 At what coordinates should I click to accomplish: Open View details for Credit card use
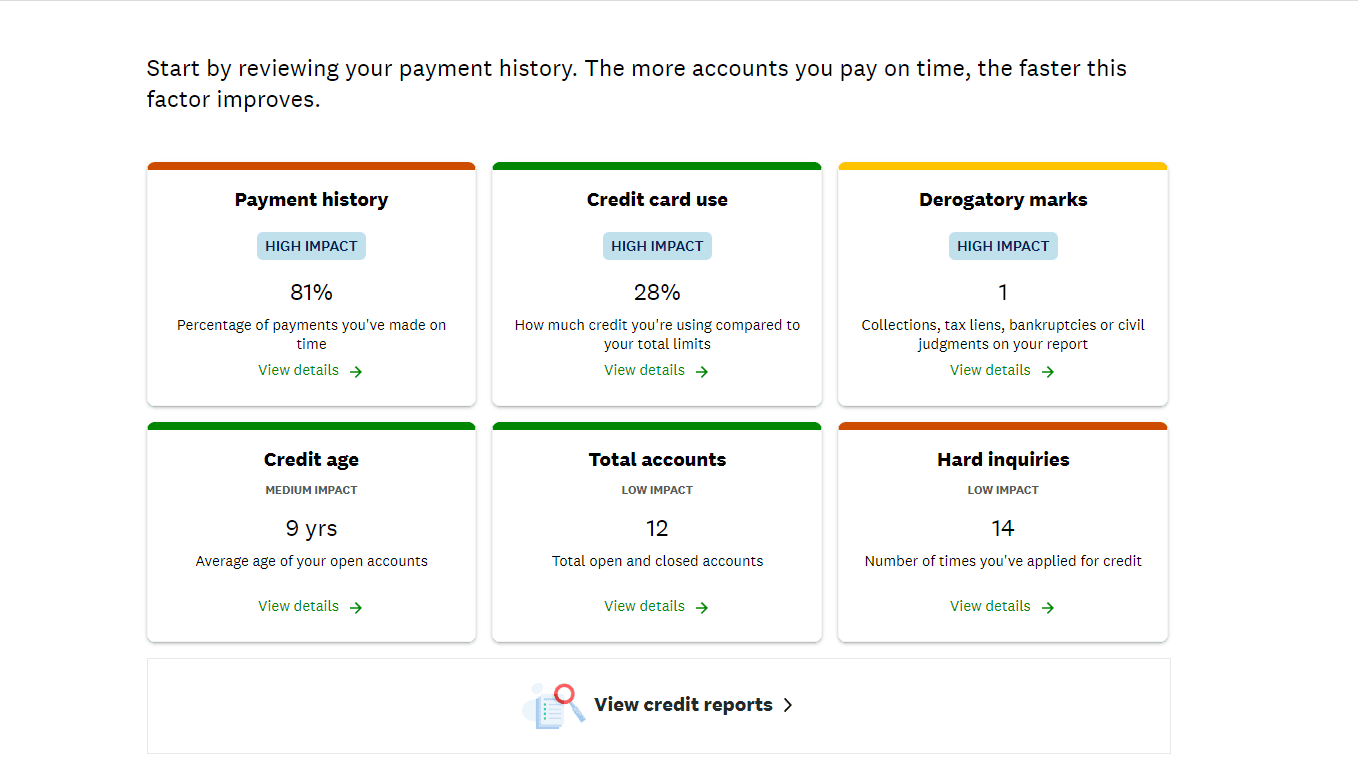pos(645,370)
